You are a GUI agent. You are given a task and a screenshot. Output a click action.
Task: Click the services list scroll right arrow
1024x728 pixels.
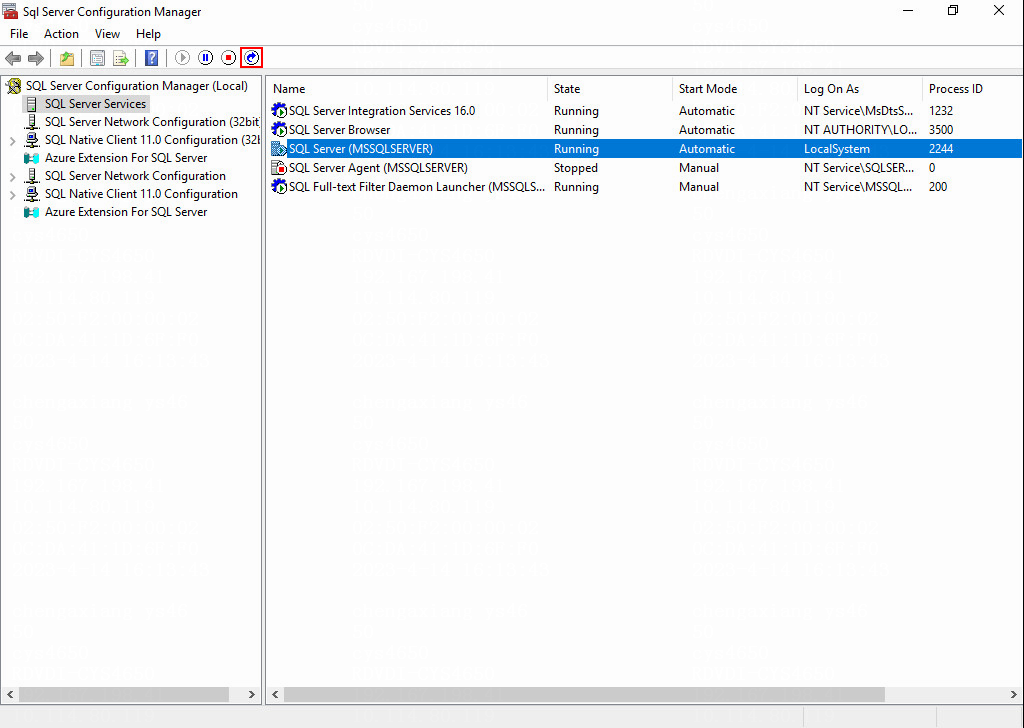1014,695
